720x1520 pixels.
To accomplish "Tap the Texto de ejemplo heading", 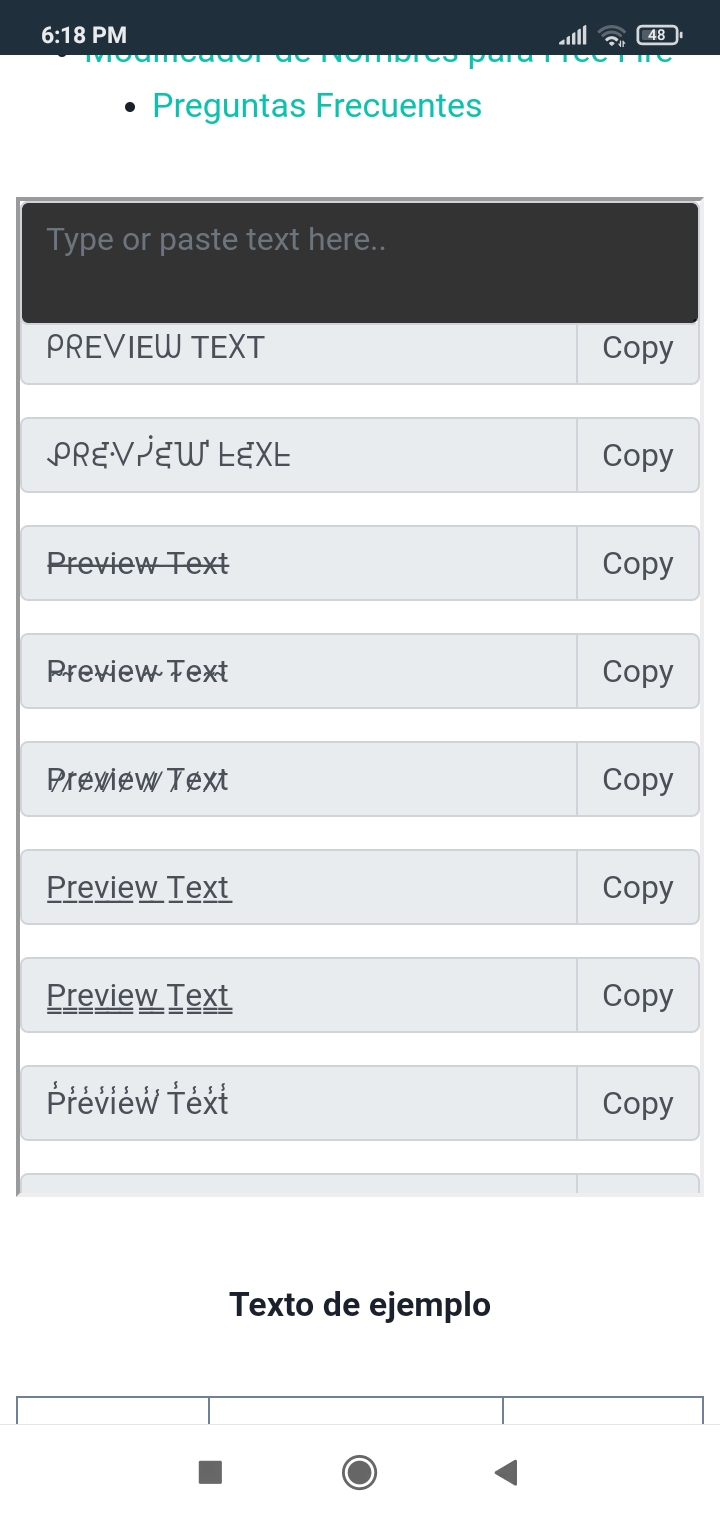I will coord(360,1304).
